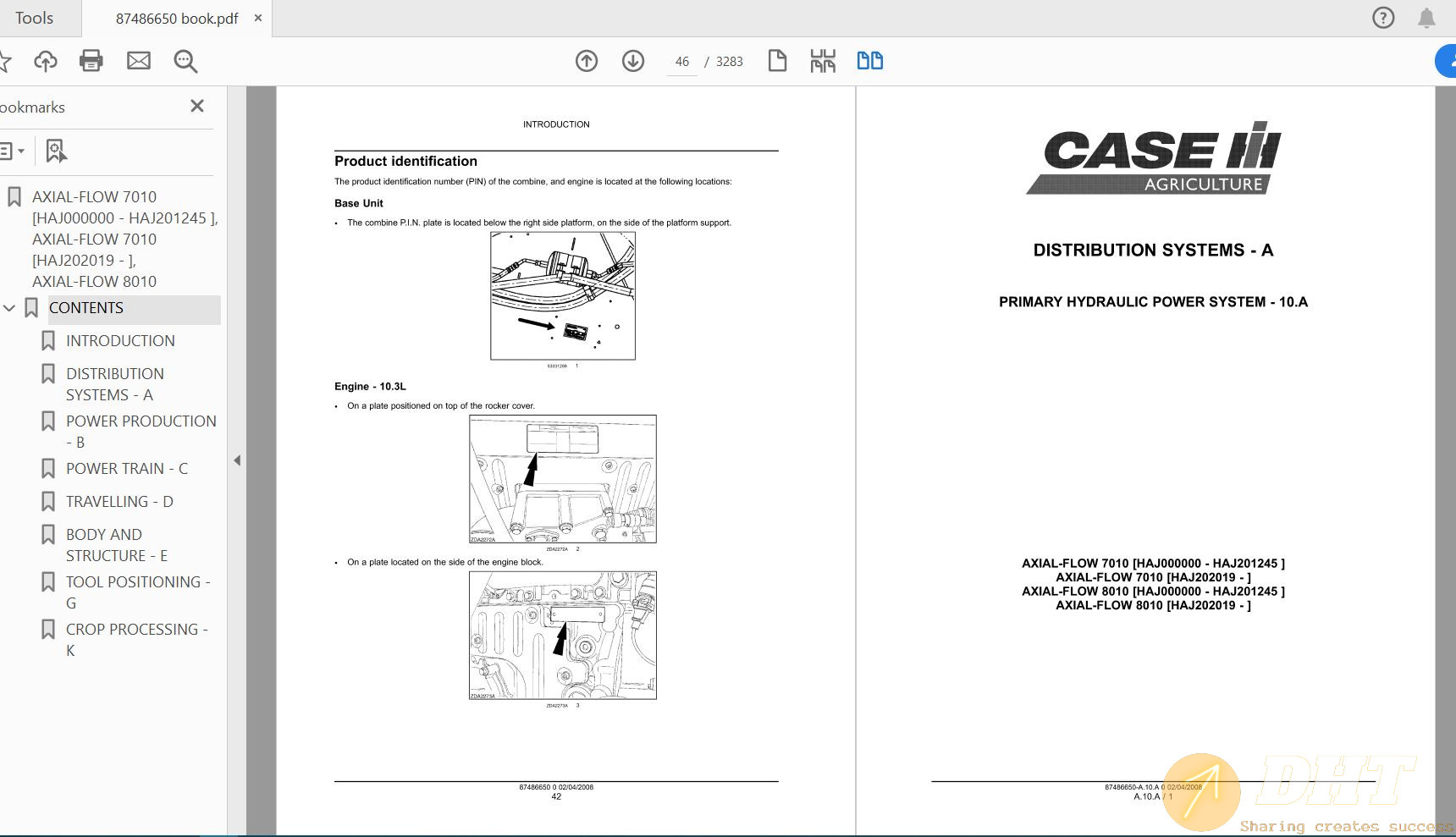The height and width of the screenshot is (837, 1456).
Task: Close the Bookmarks panel
Action: tap(197, 106)
